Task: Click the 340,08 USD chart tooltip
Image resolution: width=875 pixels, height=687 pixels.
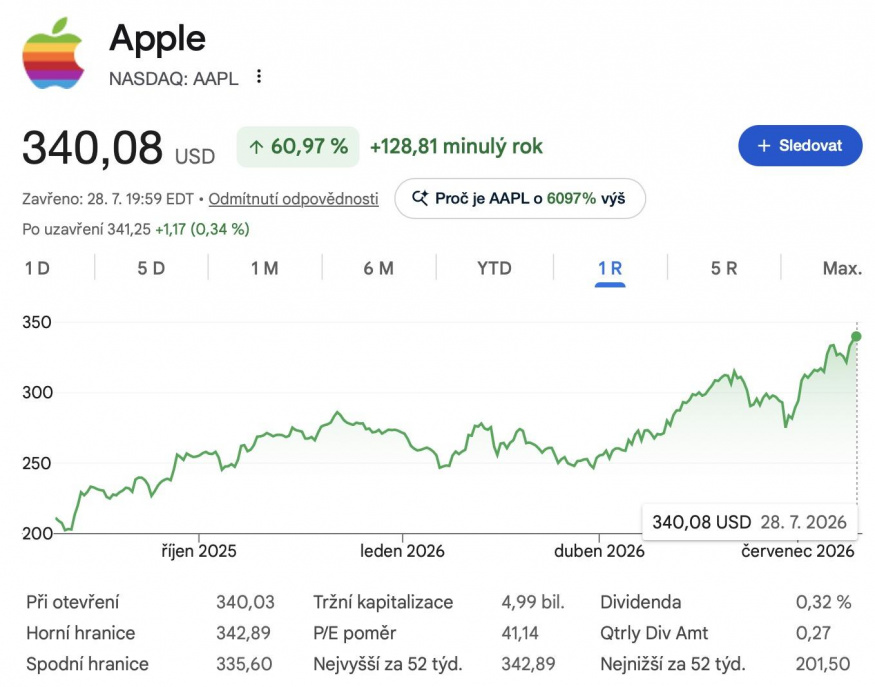Action: [x=749, y=522]
